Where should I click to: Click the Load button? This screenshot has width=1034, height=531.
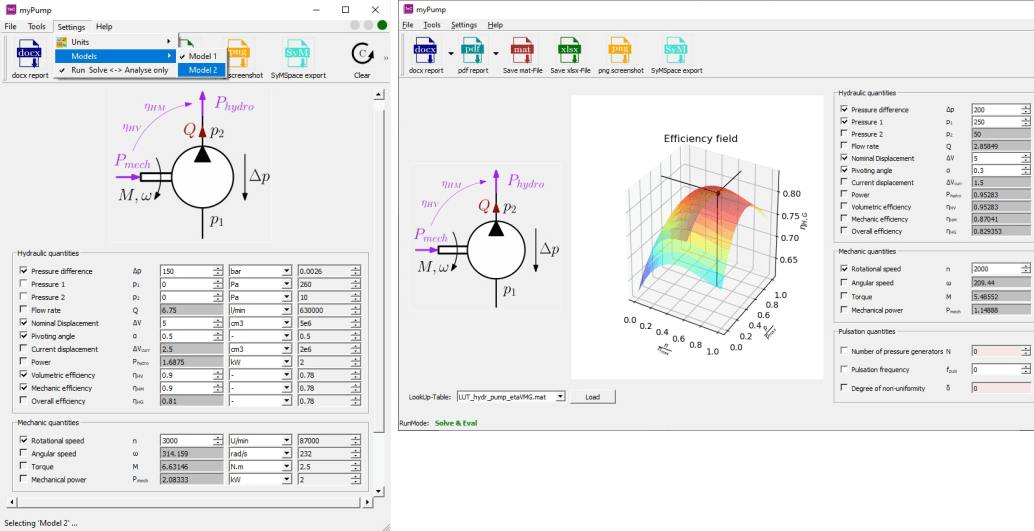[592, 397]
